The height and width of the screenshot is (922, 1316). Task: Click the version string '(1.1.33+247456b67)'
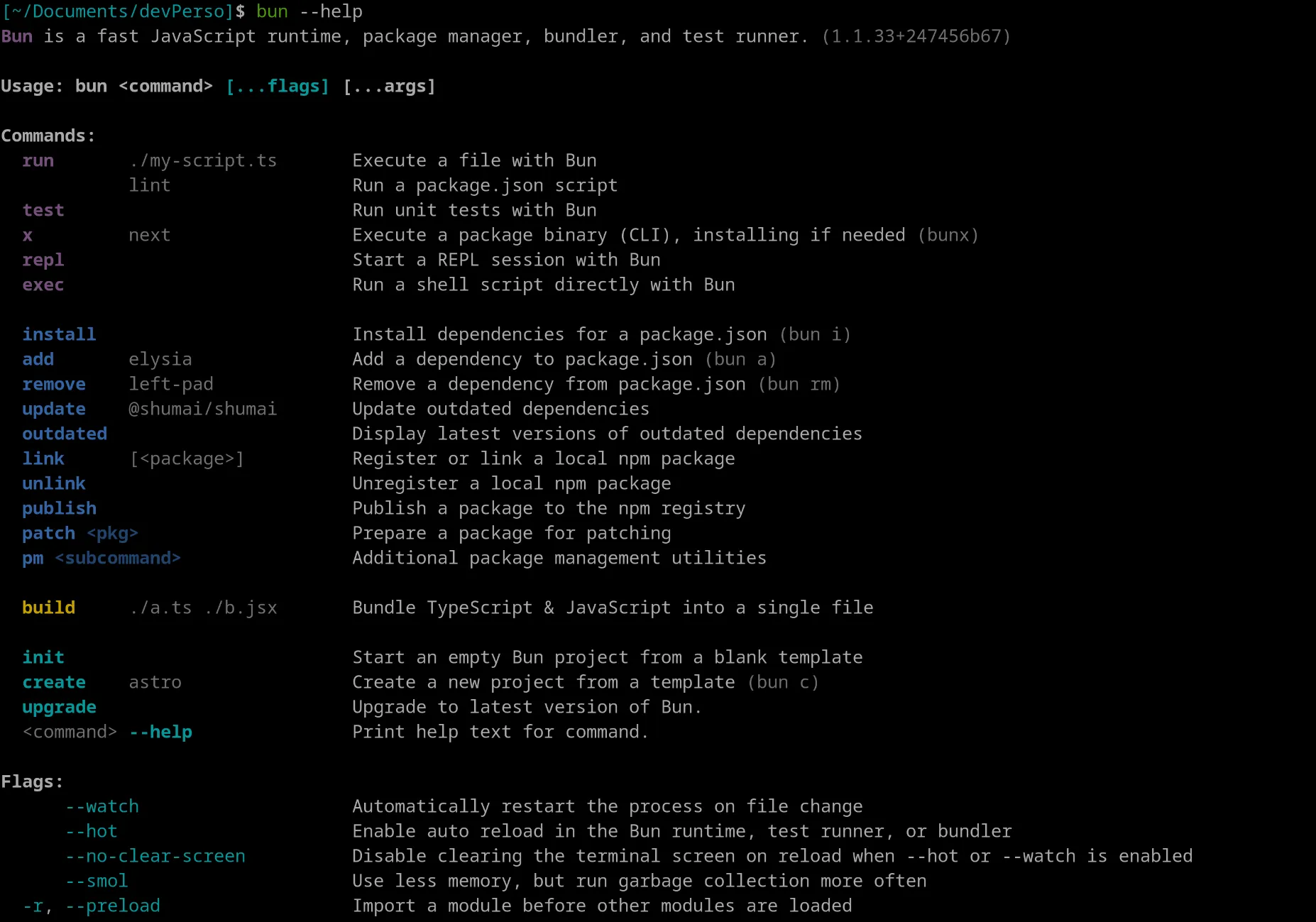click(x=916, y=36)
